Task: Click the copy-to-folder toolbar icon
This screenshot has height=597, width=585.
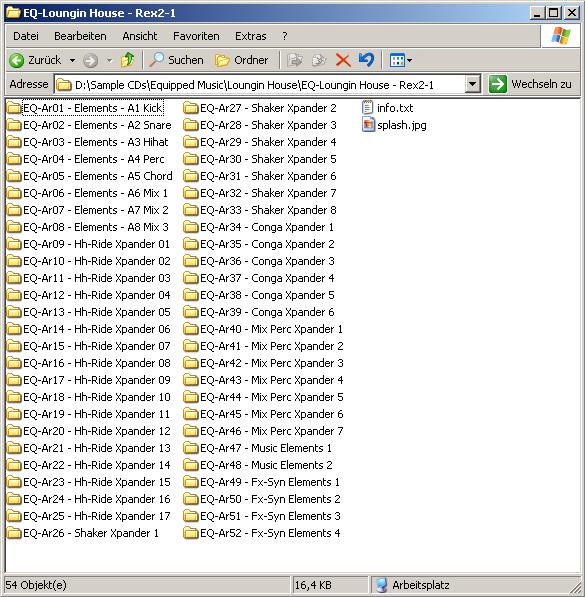Action: click(x=319, y=60)
